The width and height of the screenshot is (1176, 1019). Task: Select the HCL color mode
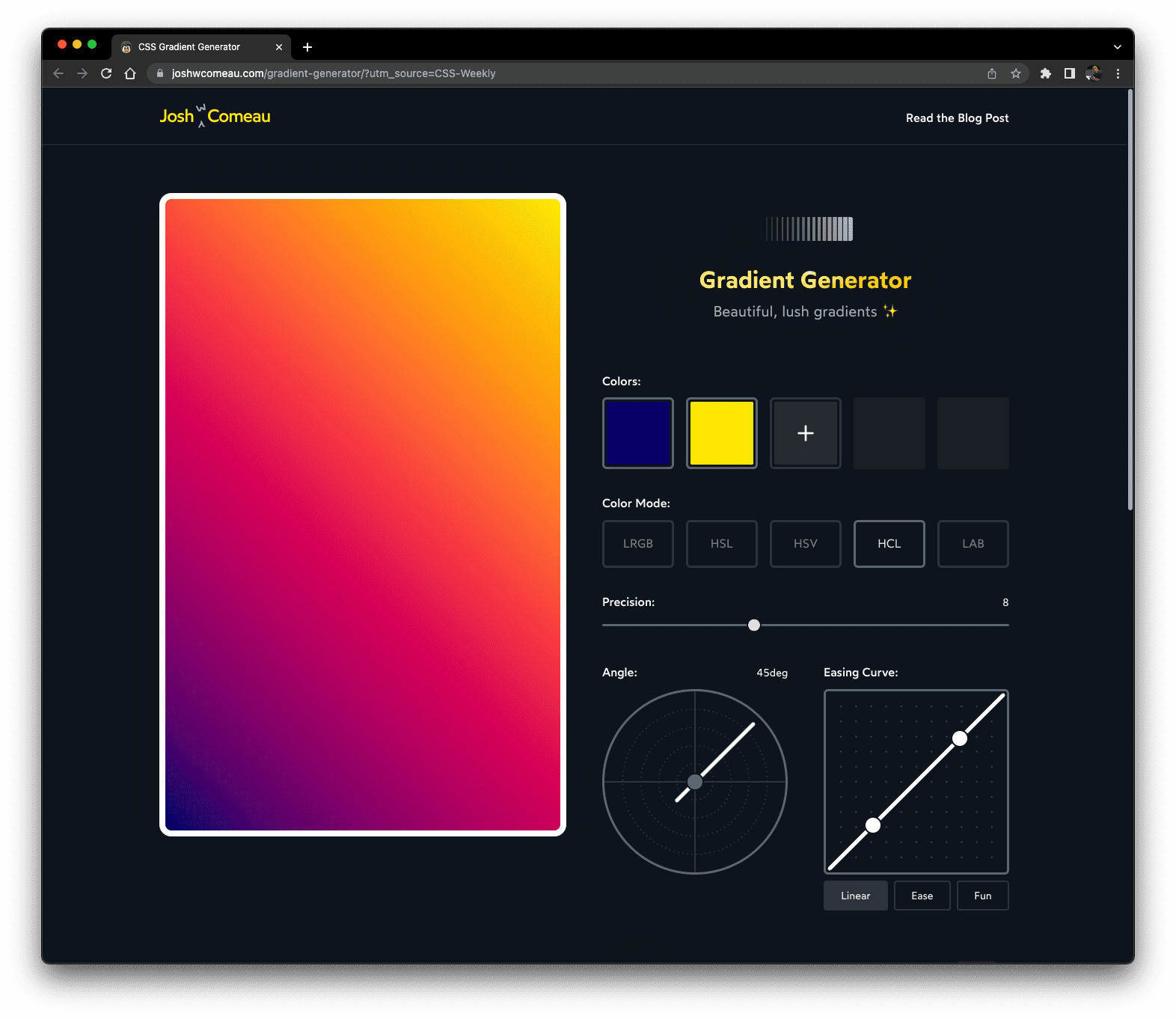(x=889, y=544)
